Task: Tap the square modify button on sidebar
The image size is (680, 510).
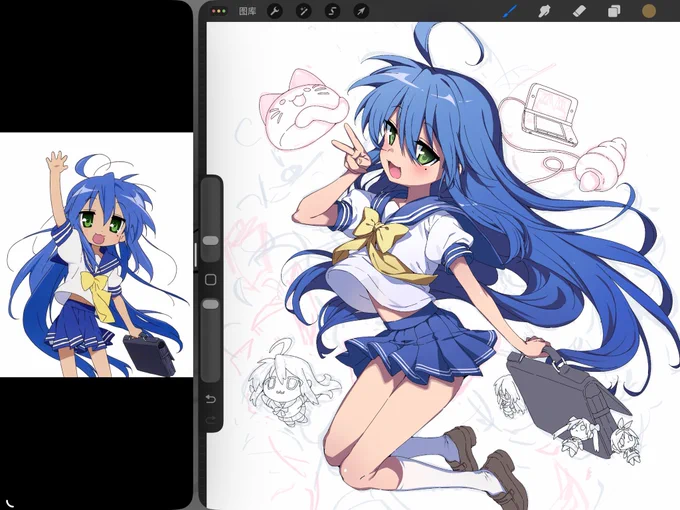Action: click(x=211, y=280)
